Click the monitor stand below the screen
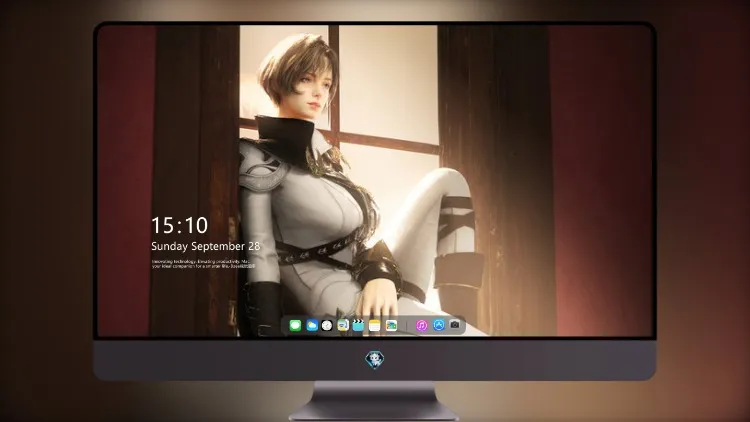 click(x=375, y=401)
